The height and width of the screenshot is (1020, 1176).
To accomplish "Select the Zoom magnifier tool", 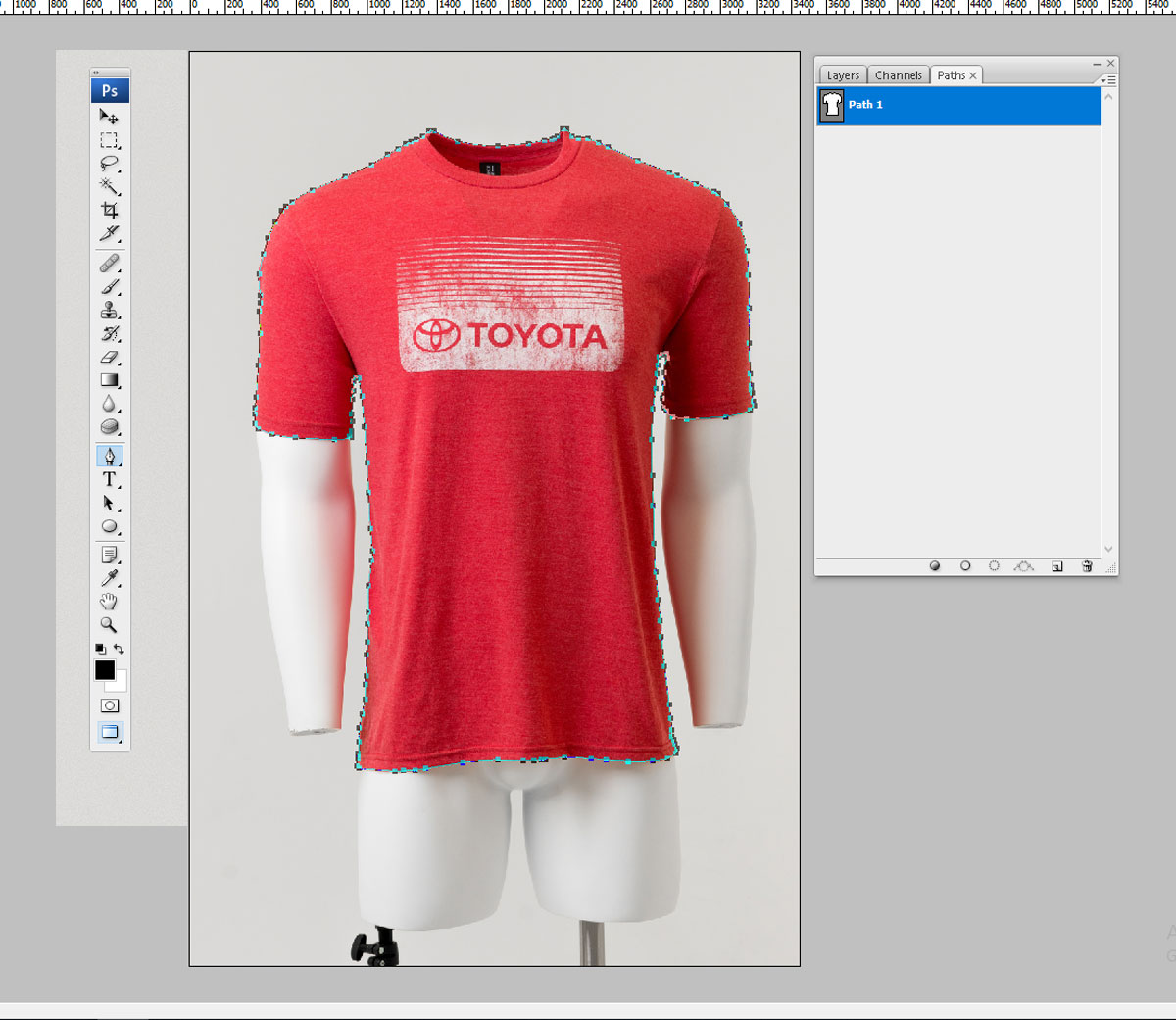I will [109, 625].
